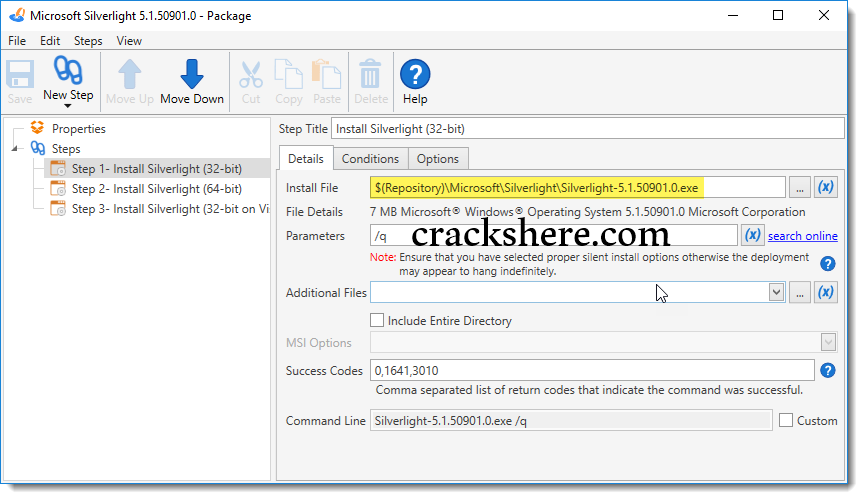Close the Package window

tap(823, 15)
